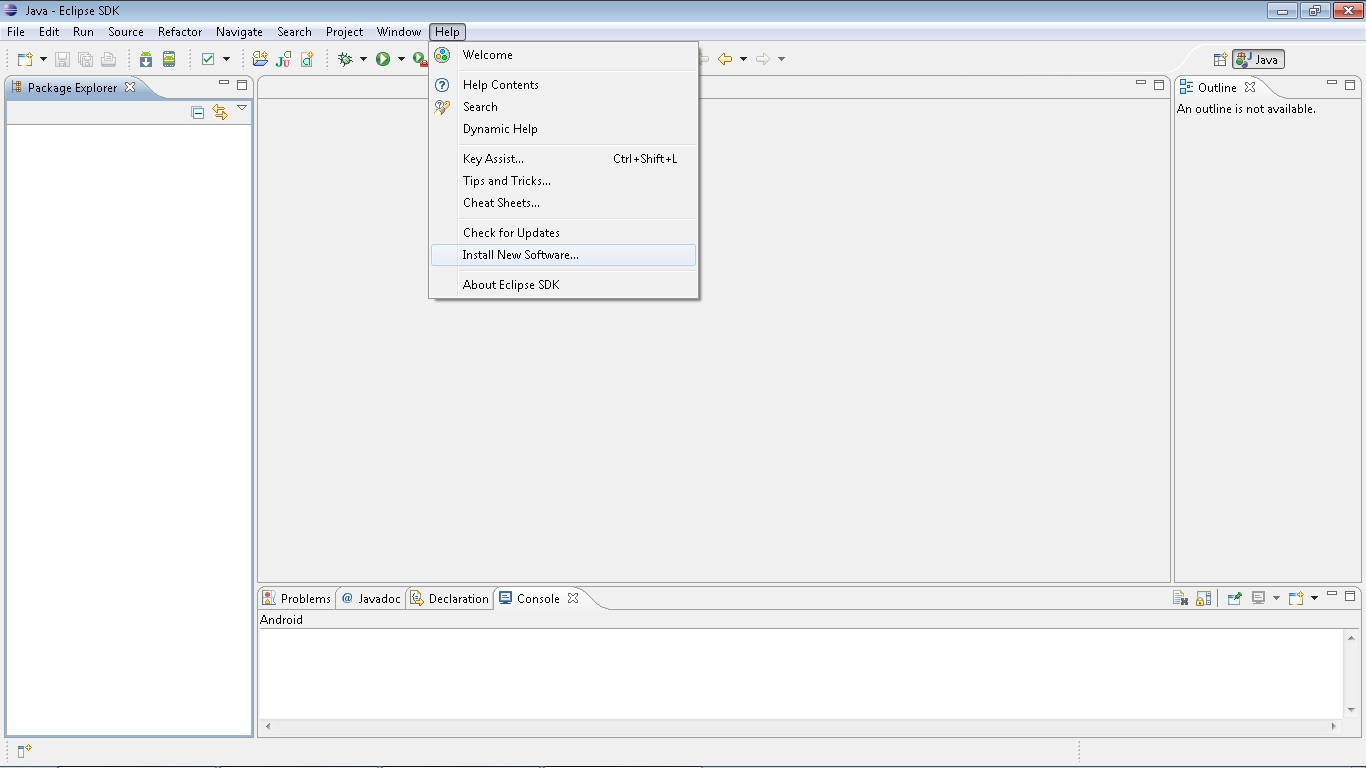
Task: Open the Refactor menu in menu bar
Action: (180, 32)
